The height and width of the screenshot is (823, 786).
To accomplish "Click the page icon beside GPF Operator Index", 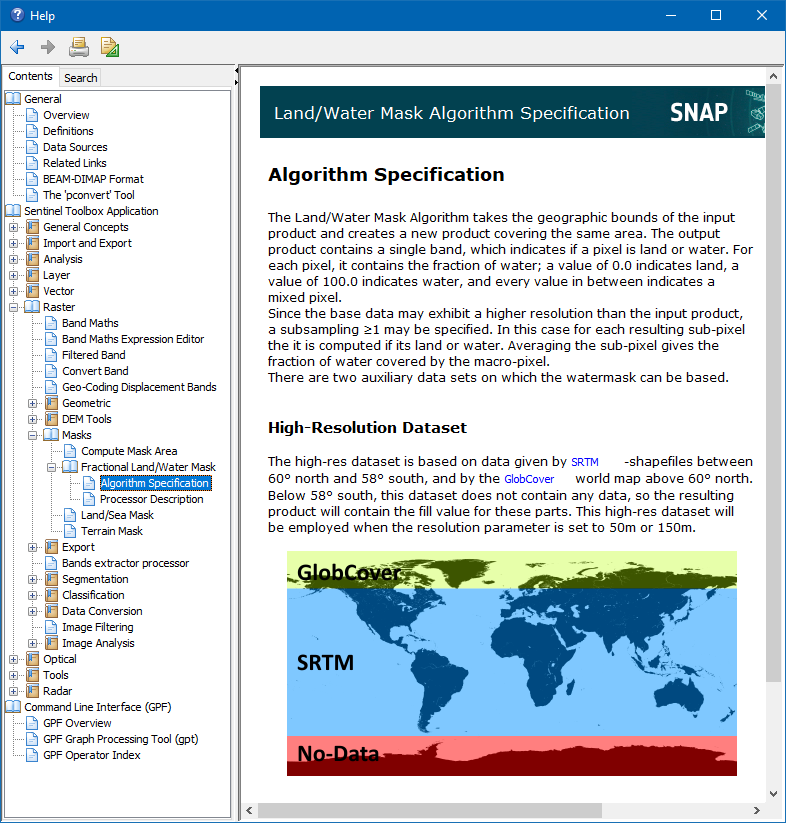I will click(x=32, y=755).
